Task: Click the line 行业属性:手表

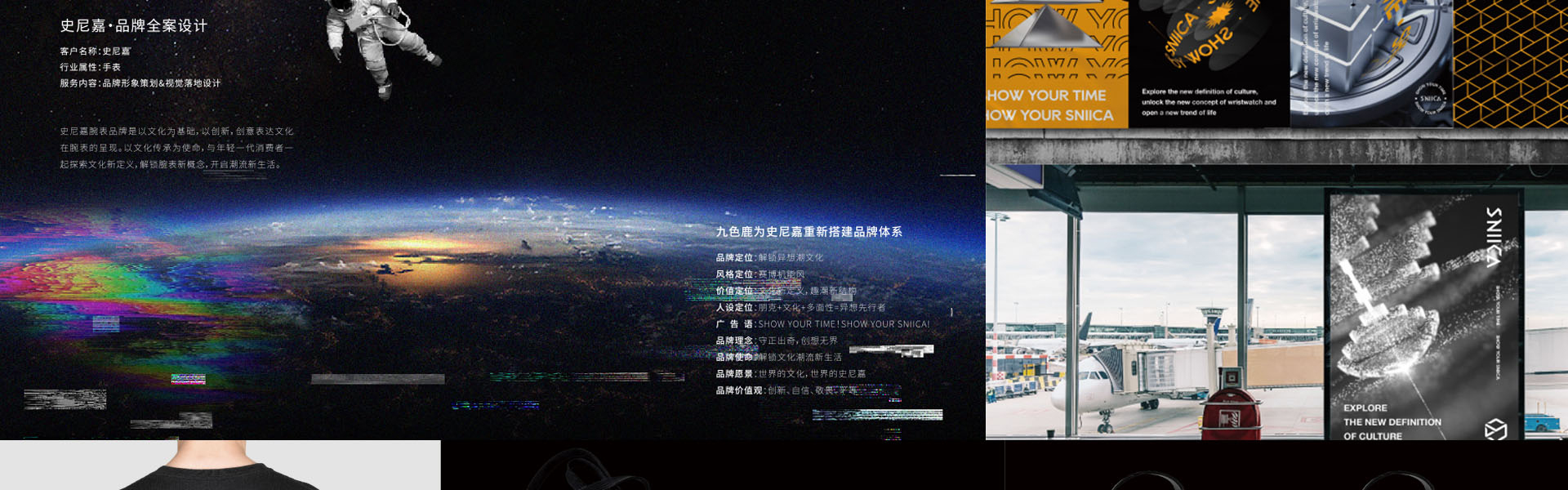Action: (90, 67)
